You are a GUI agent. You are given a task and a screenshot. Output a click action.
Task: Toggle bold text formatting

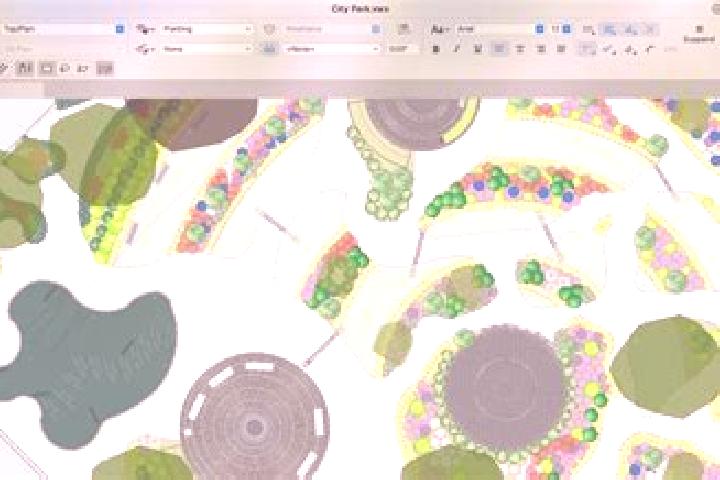pyautogui.click(x=436, y=49)
